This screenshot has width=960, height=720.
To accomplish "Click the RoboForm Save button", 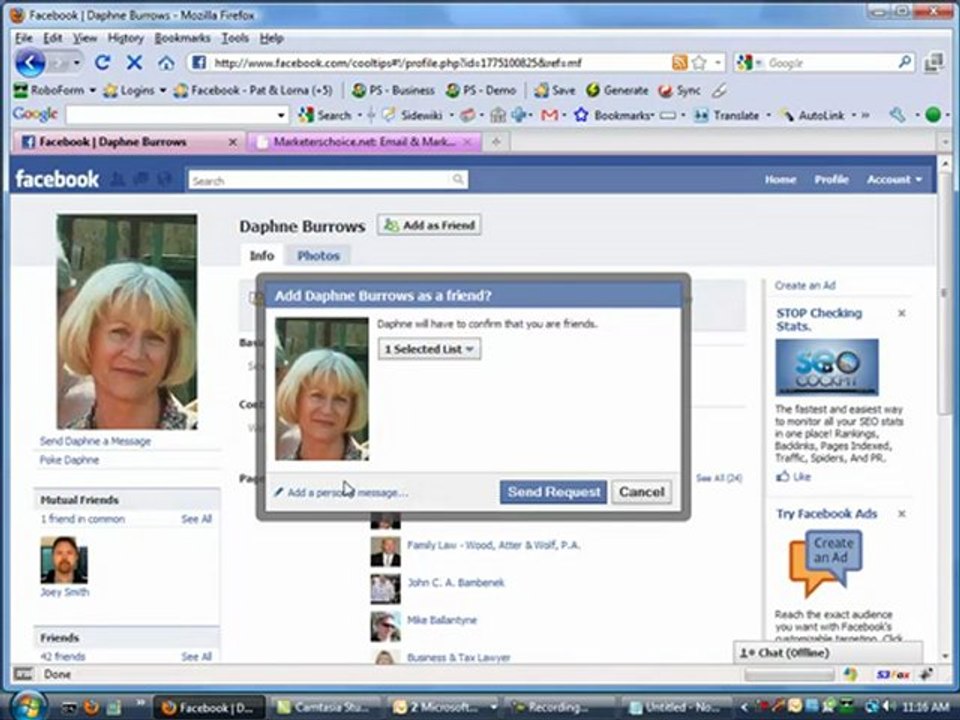I will [x=555, y=91].
